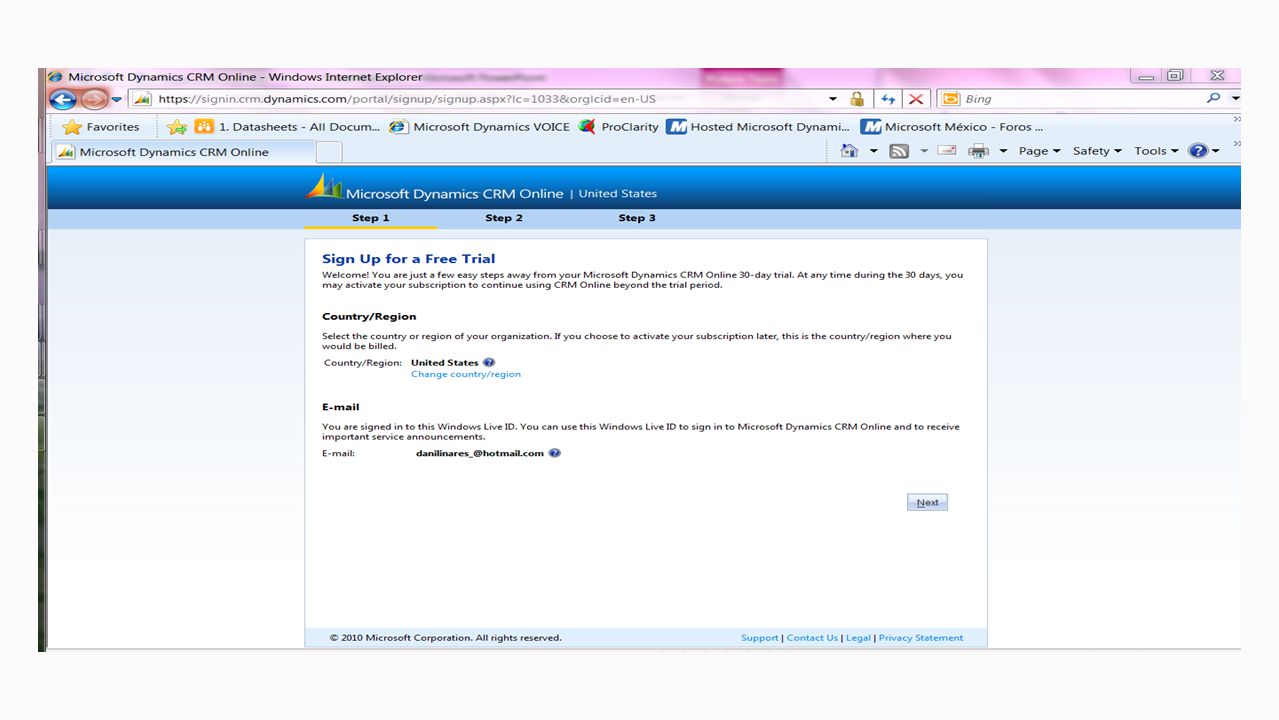The width and height of the screenshot is (1279, 720).
Task: Go forward using the browser Forward arrow
Action: 93,99
